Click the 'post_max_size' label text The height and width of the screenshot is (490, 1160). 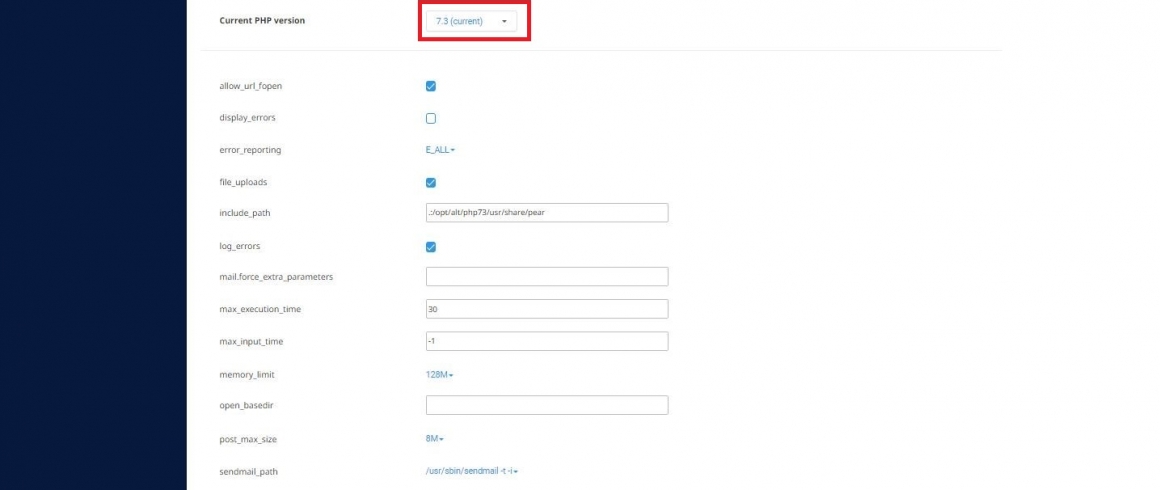click(249, 440)
